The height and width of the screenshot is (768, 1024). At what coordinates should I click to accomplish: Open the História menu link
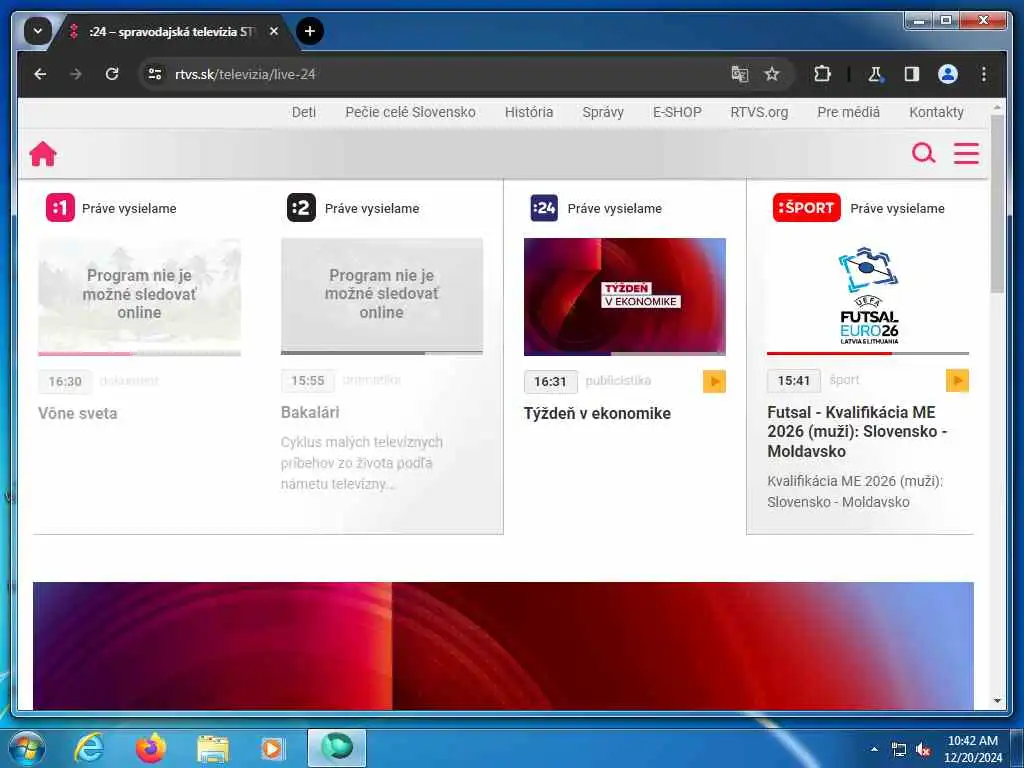(x=529, y=112)
